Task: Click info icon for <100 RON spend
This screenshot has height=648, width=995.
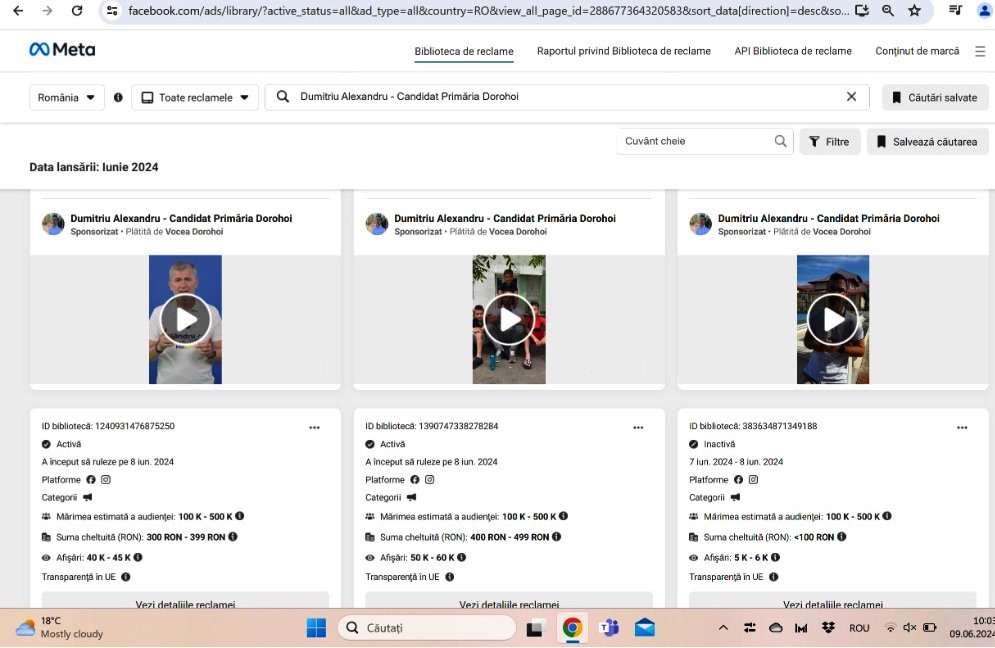Action: (x=841, y=537)
